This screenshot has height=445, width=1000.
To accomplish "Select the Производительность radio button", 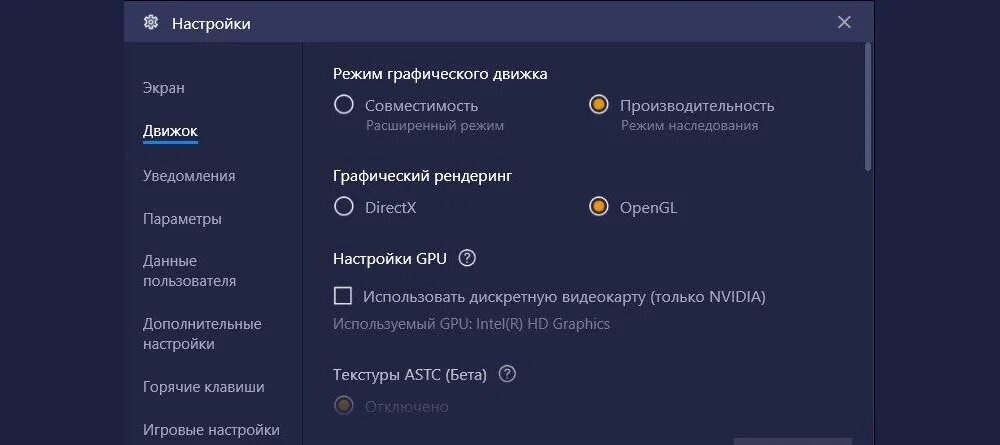I will click(x=598, y=105).
